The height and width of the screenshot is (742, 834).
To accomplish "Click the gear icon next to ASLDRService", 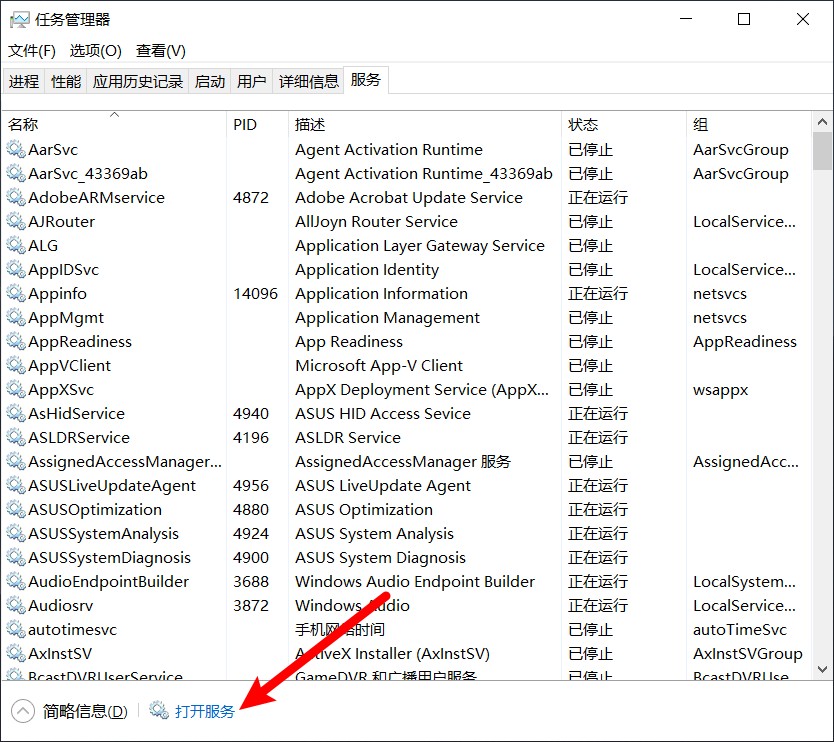I will tap(17, 437).
